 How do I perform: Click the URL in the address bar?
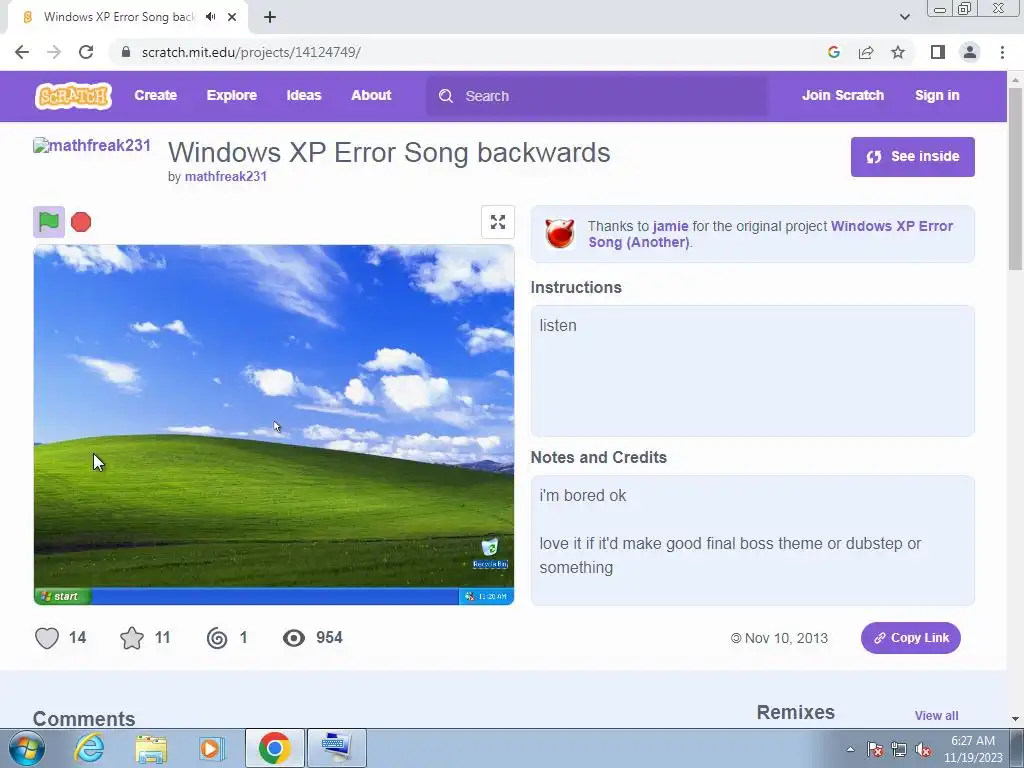pos(251,52)
